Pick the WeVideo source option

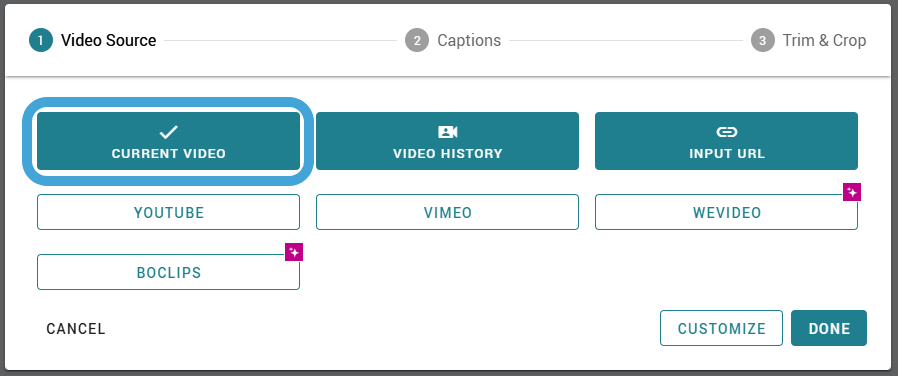(726, 212)
